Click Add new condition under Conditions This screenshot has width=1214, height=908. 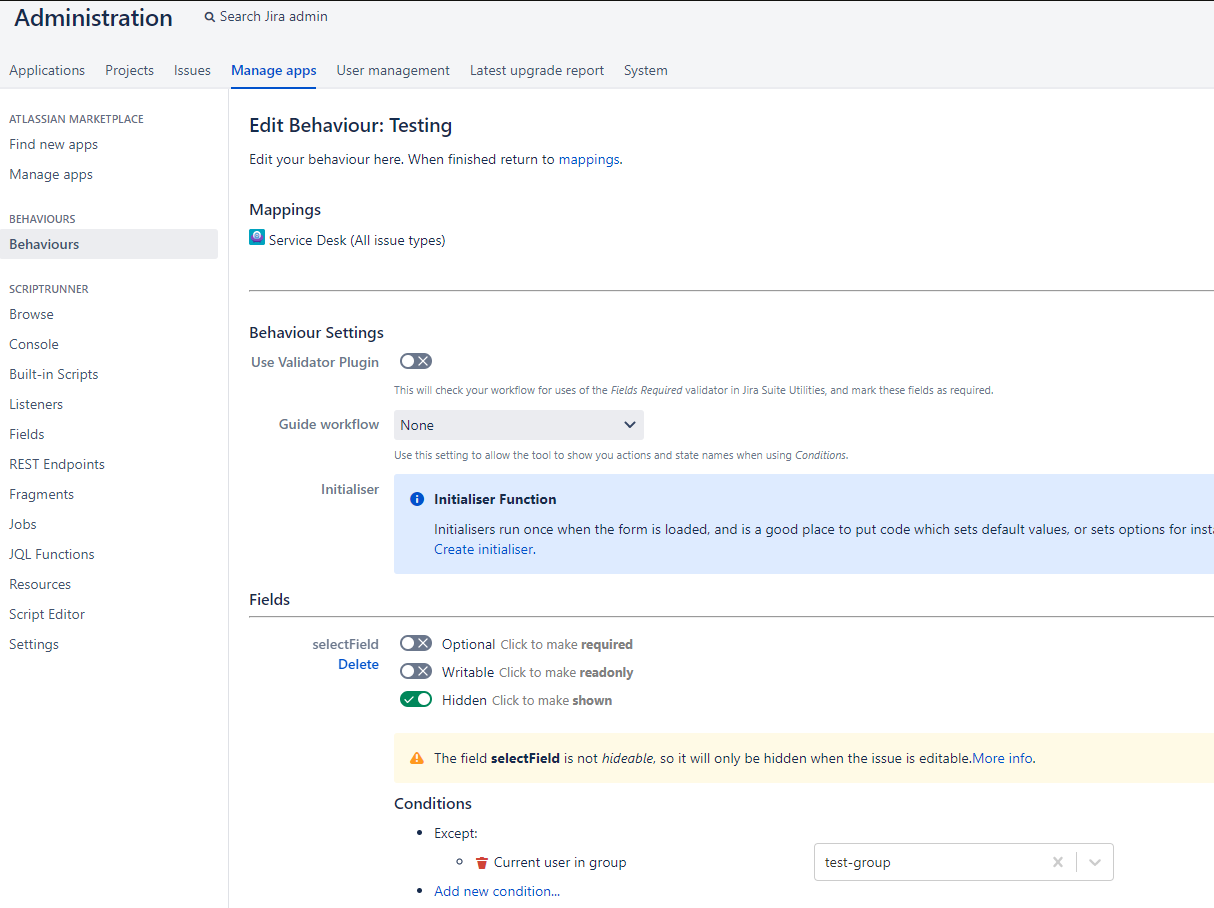[x=496, y=890]
